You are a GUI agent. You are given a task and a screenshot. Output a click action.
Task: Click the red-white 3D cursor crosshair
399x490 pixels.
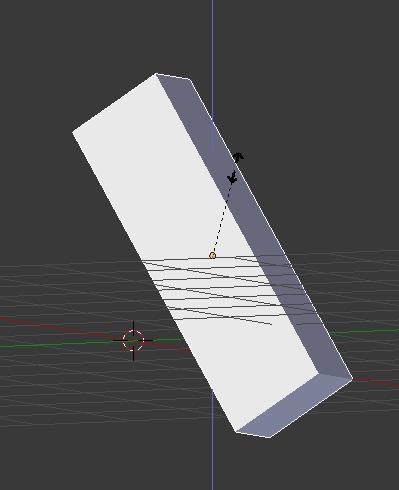pyautogui.click(x=133, y=340)
